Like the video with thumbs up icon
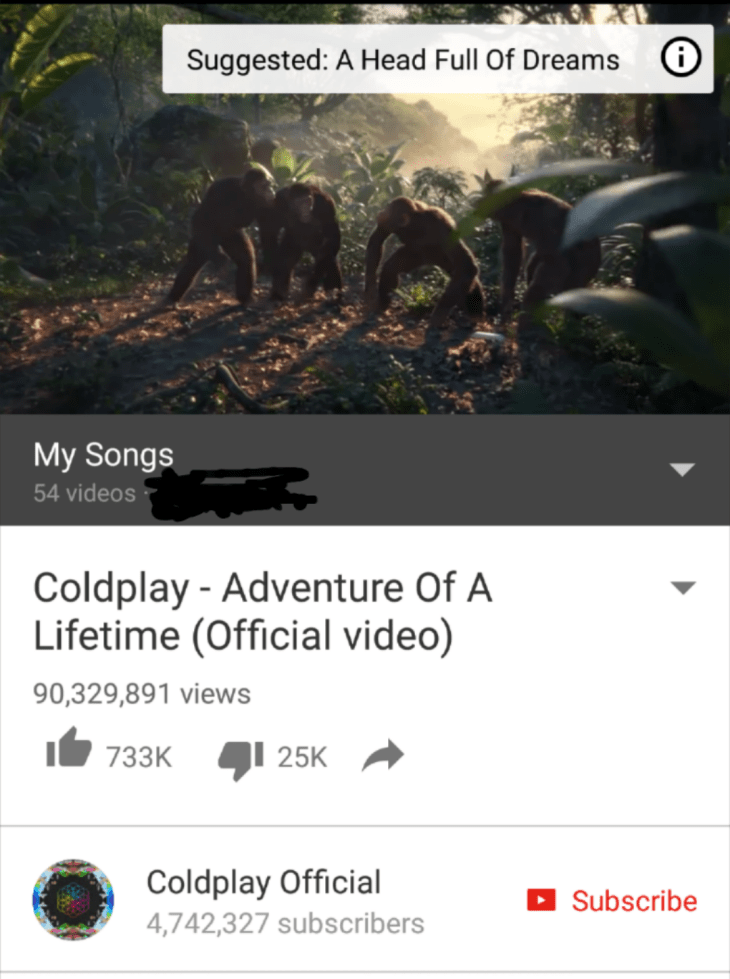The width and height of the screenshot is (730, 979). [x=69, y=747]
